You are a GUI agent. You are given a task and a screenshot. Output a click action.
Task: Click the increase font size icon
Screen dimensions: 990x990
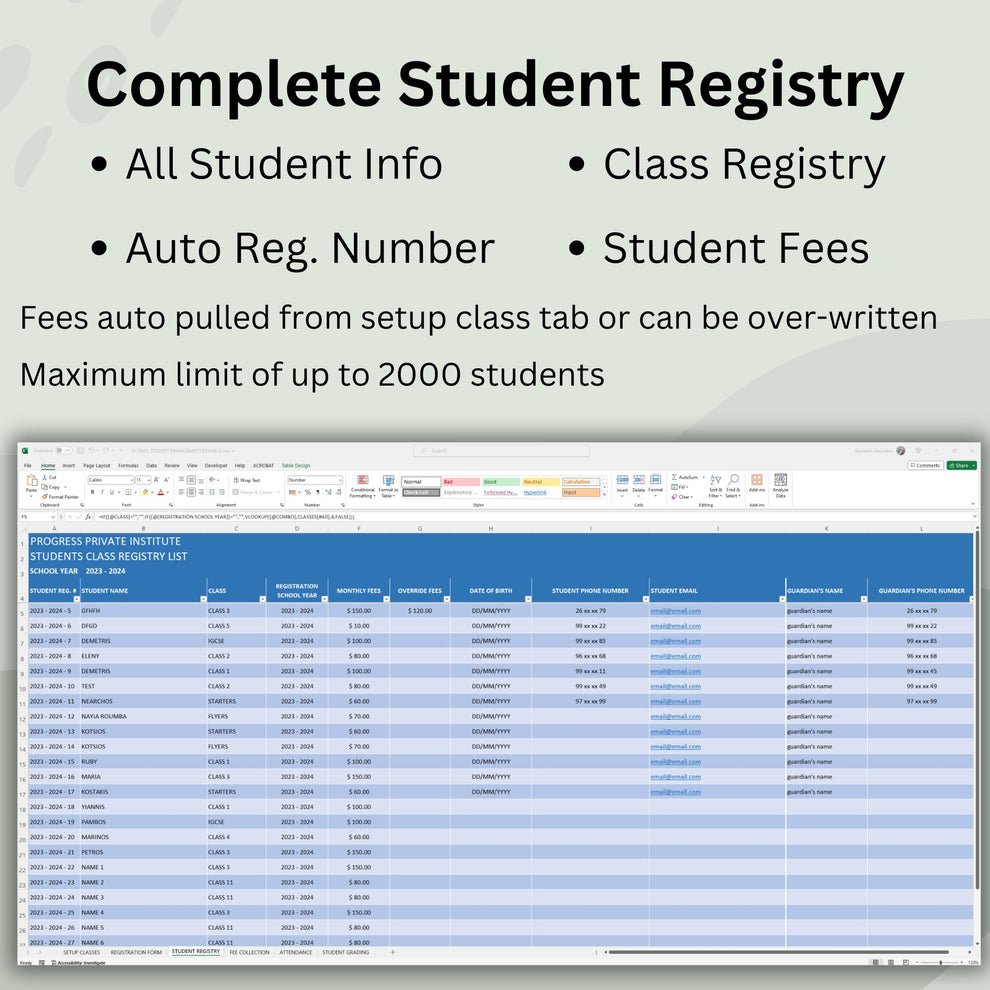157,480
